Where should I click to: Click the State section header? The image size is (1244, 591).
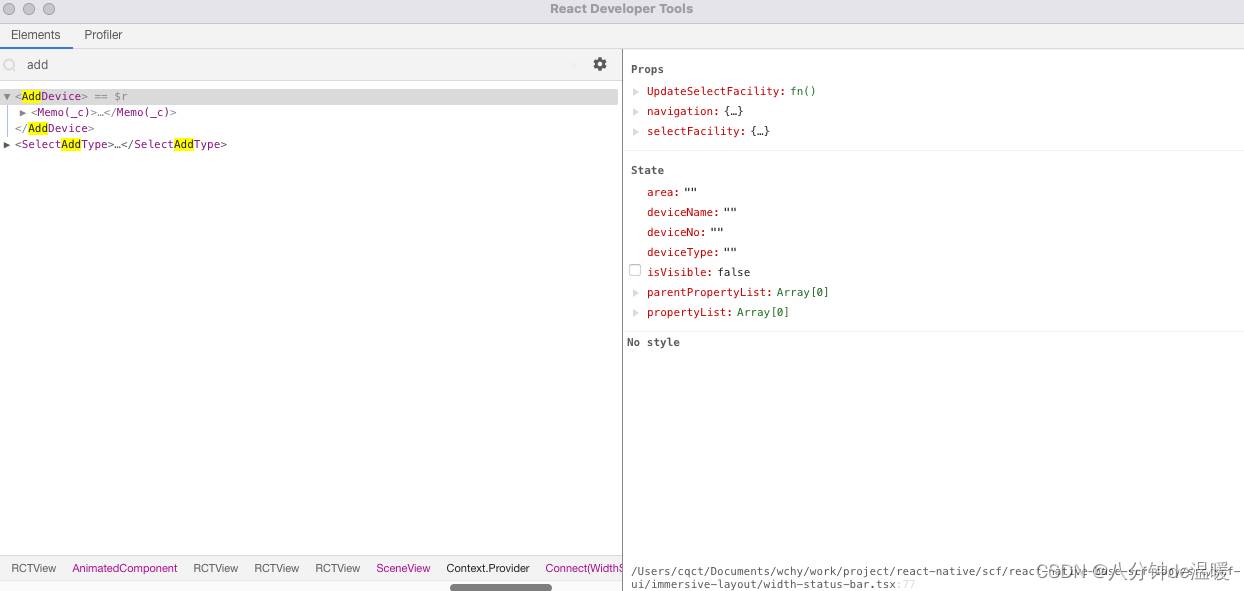coord(647,170)
